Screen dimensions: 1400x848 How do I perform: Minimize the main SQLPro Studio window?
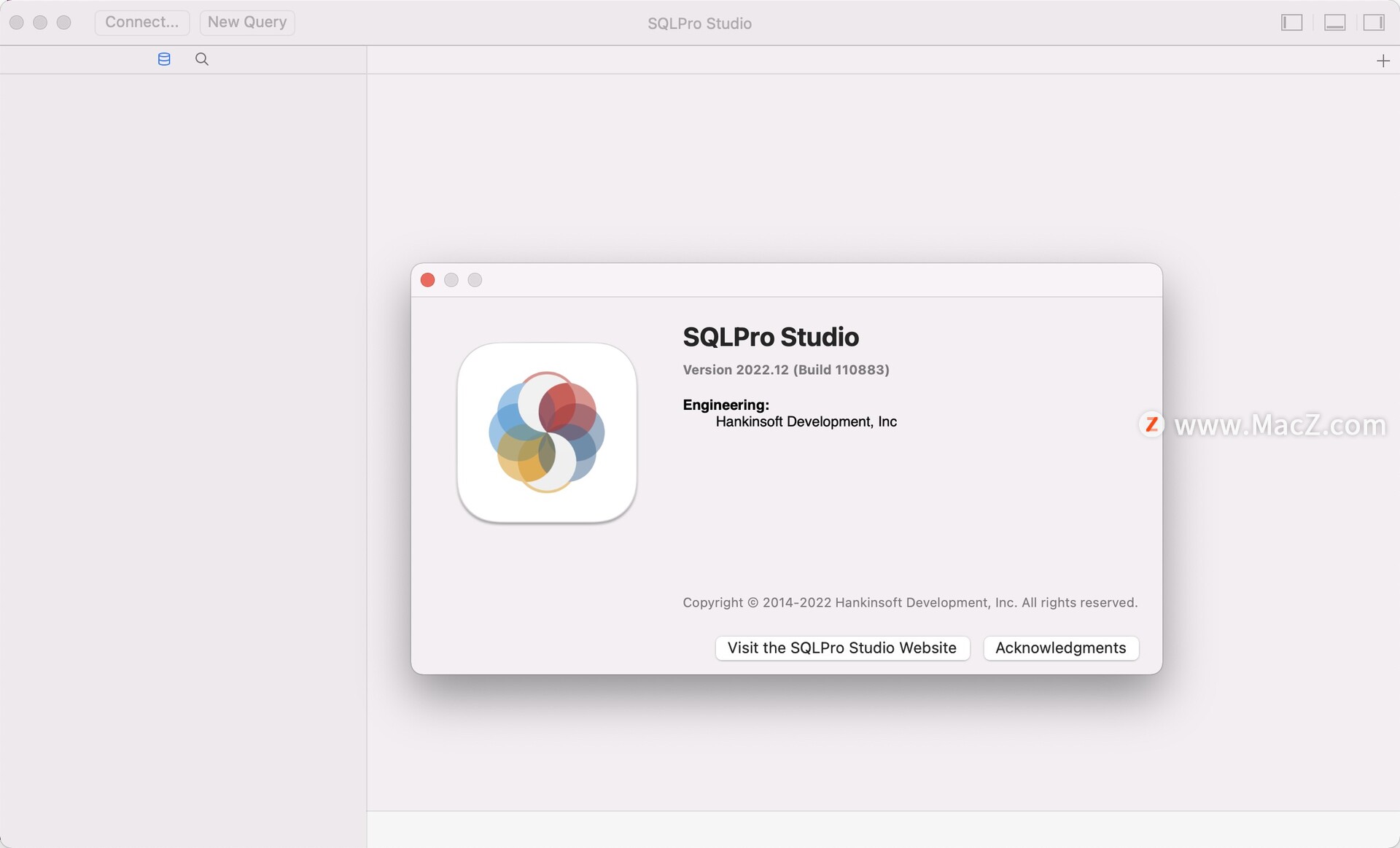point(40,23)
